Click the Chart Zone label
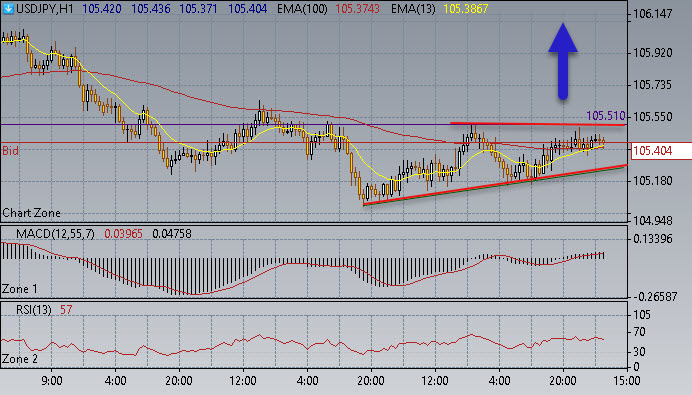Viewport: 692px width, 395px height. point(31,213)
